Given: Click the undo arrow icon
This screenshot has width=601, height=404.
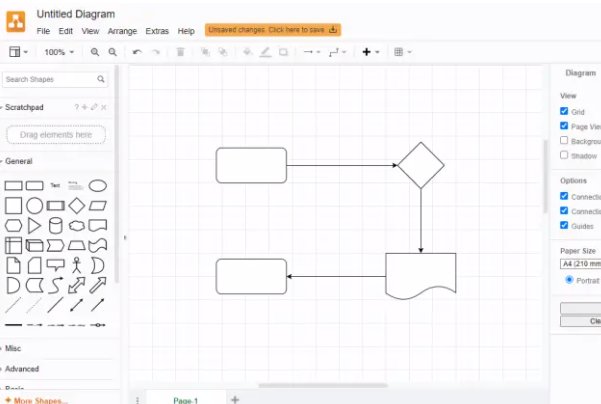Looking at the screenshot, I should pos(137,52).
